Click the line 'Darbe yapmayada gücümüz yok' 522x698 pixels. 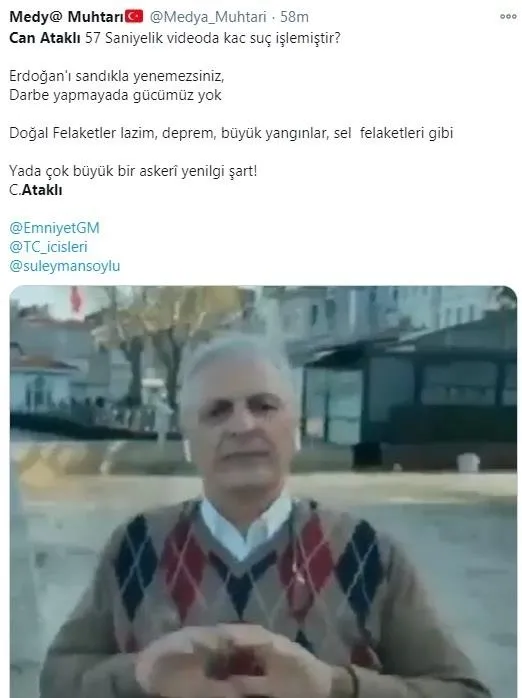(115, 95)
